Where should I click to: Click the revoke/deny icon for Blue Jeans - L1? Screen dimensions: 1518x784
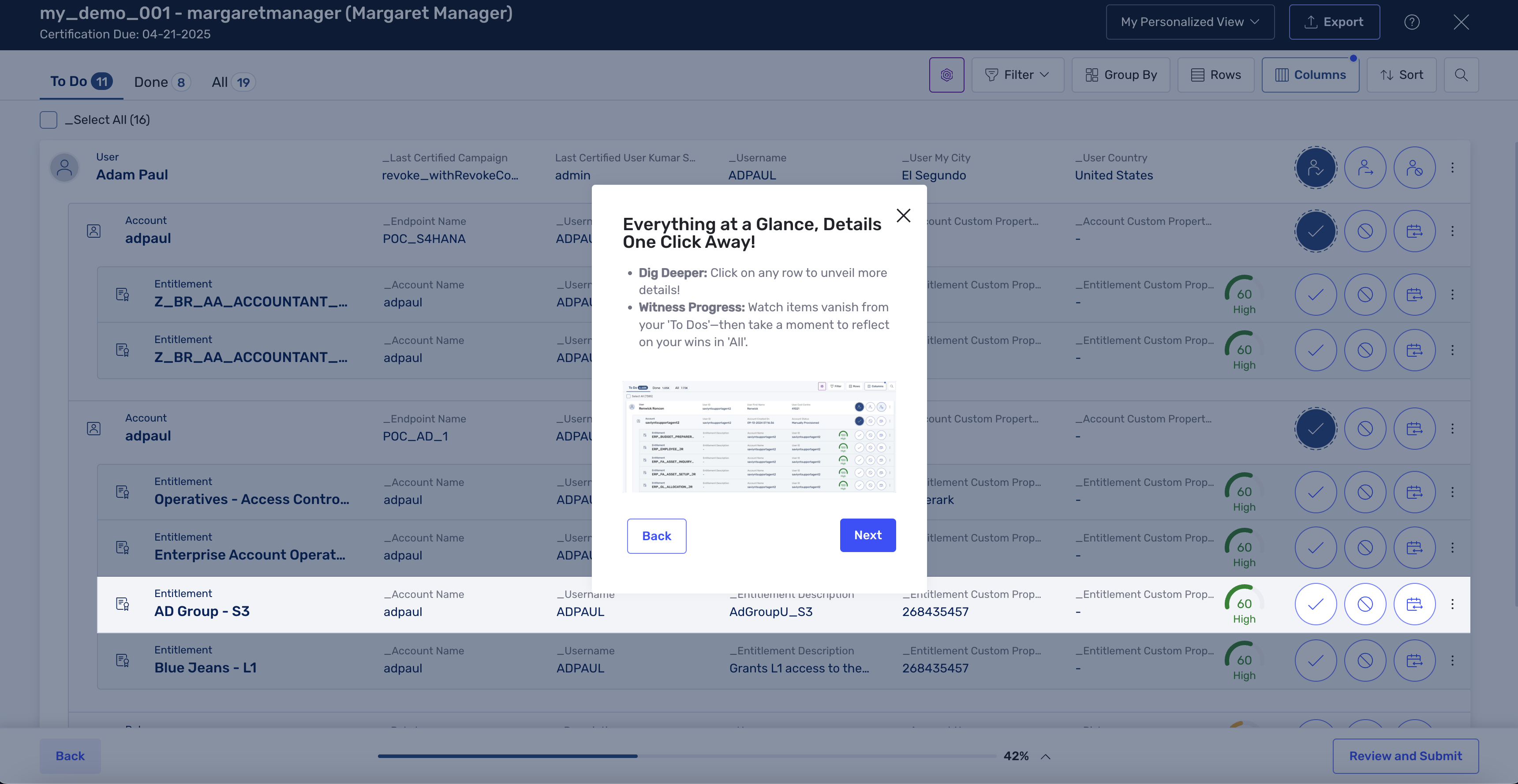pos(1365,660)
